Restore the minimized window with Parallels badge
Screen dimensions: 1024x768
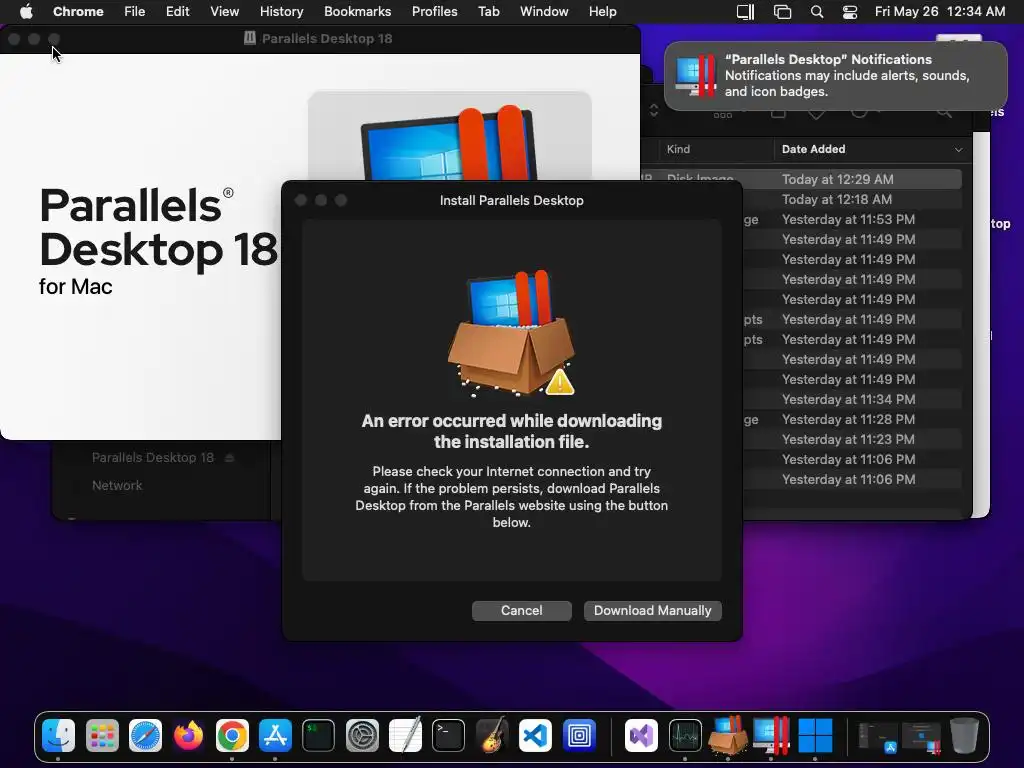tap(921, 737)
